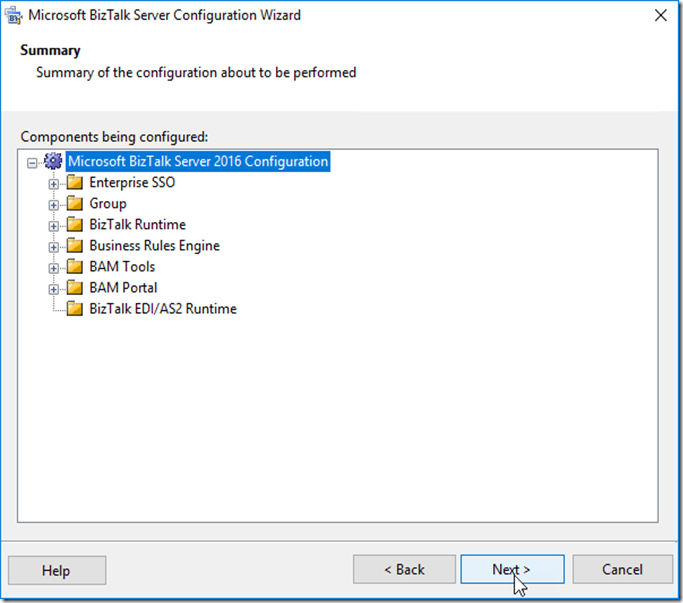Expand the BAM Tools node
Screen dimensions: 683x603
[53, 268]
